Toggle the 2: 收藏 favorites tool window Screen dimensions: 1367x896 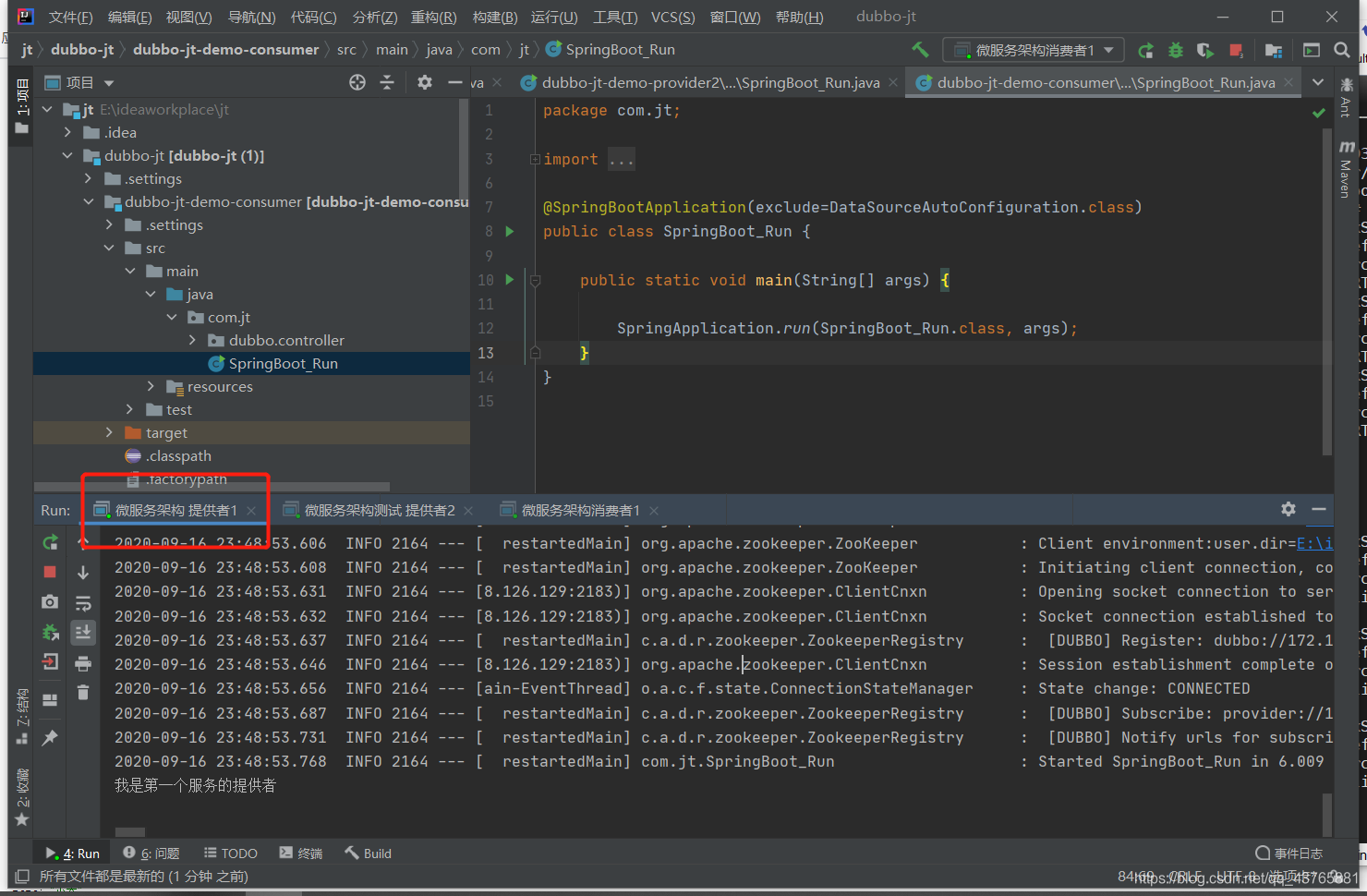tap(21, 797)
